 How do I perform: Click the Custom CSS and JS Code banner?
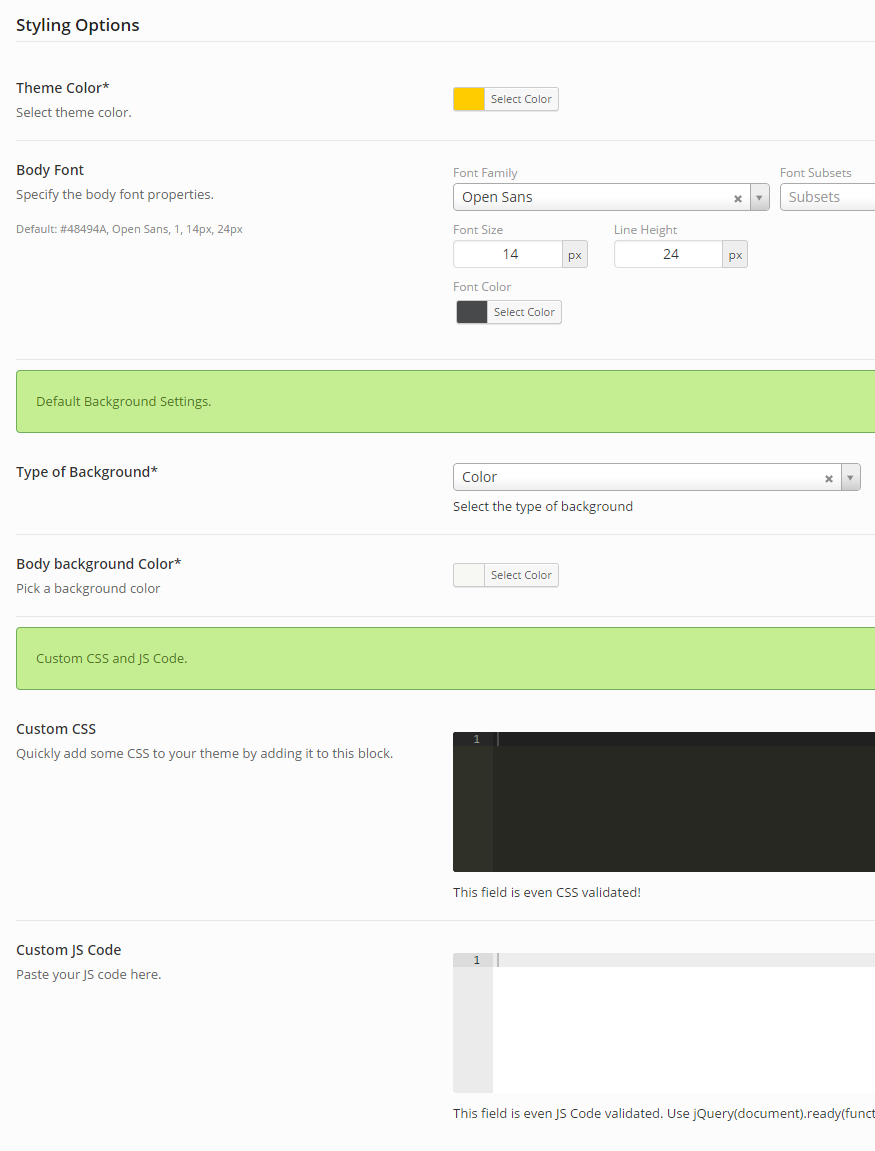pos(446,658)
